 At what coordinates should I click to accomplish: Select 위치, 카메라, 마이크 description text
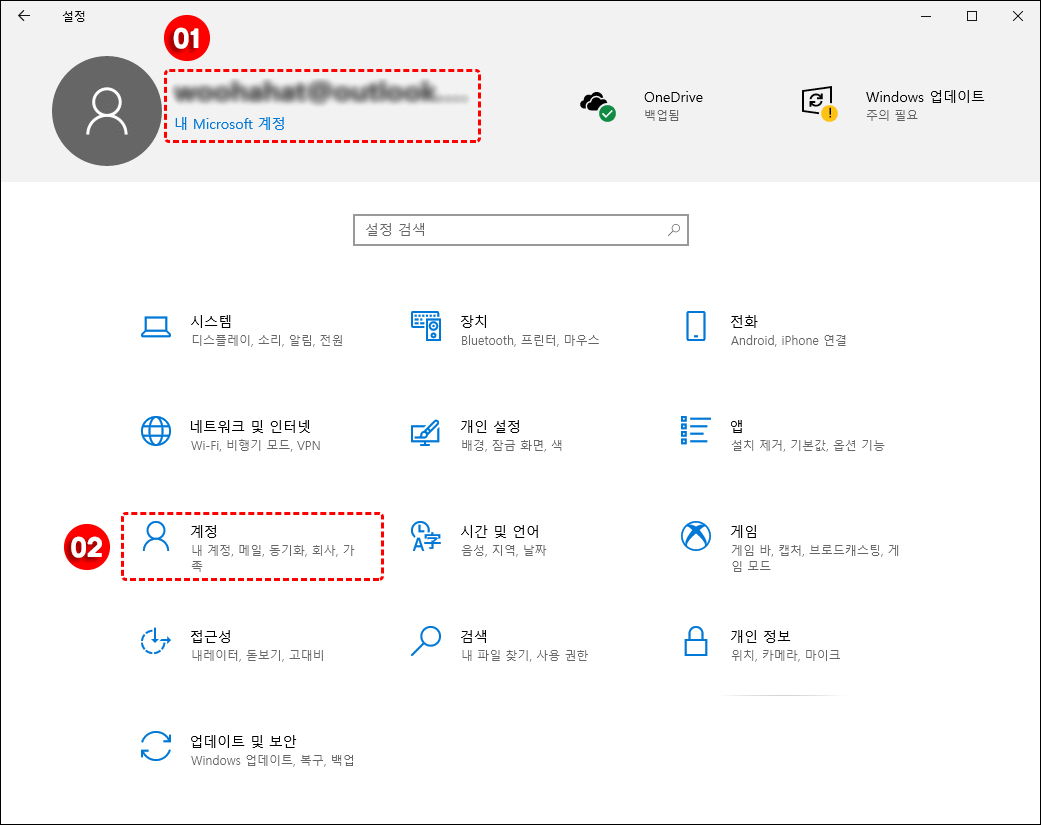785,655
